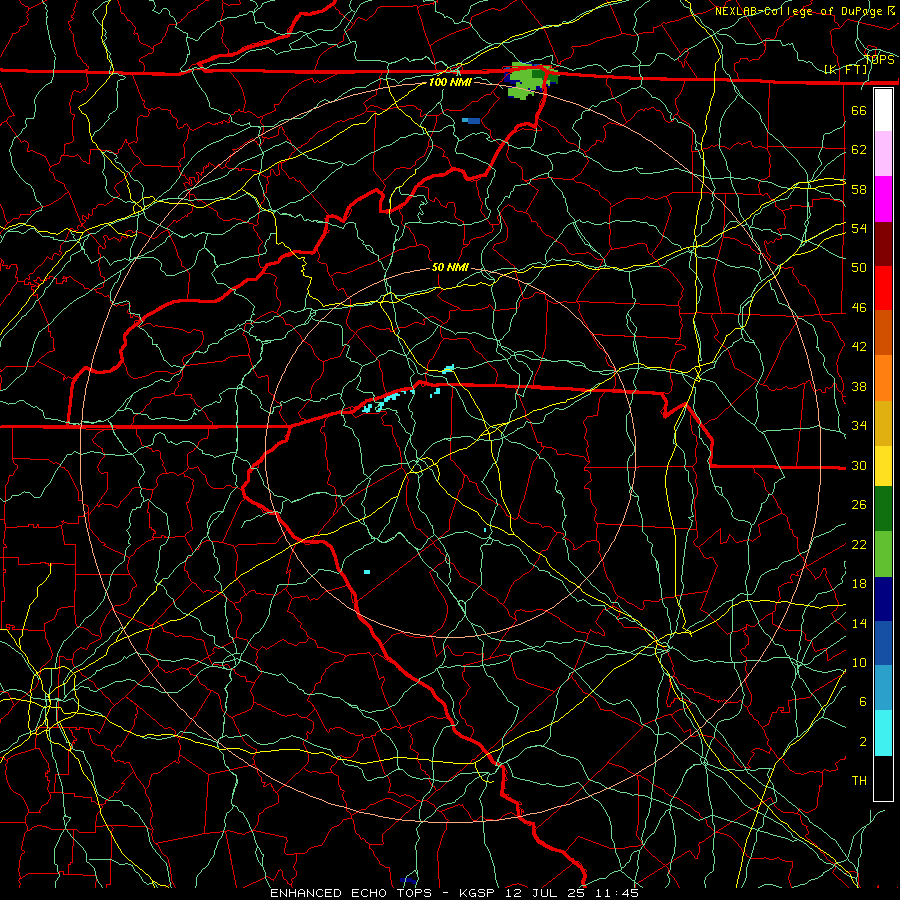Click the '50 NMI' range ring label
The width and height of the screenshot is (900, 900).
pyautogui.click(x=450, y=267)
